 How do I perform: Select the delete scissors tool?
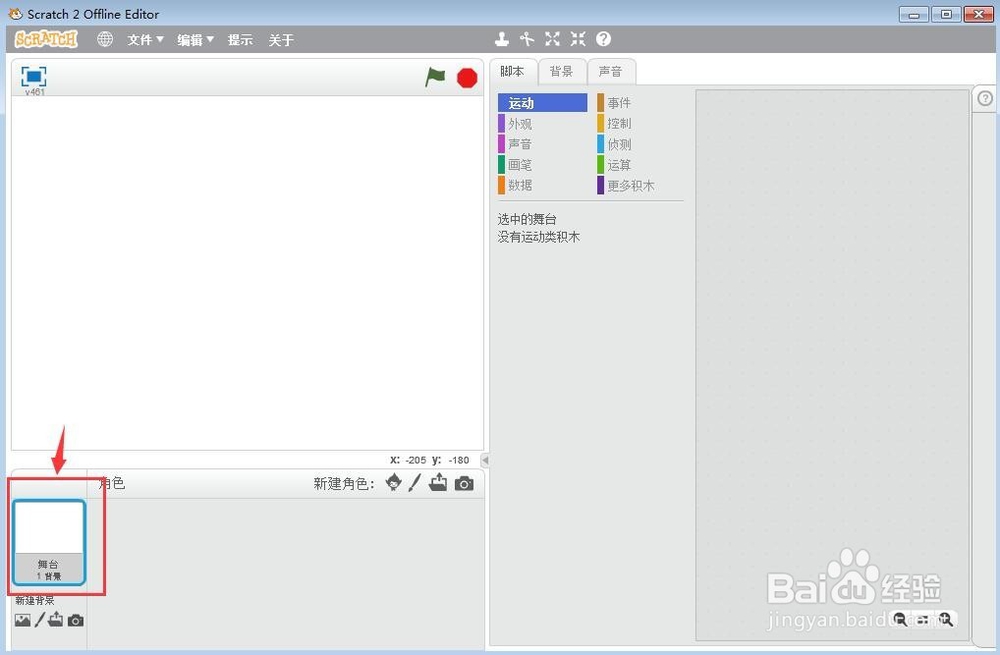point(527,40)
